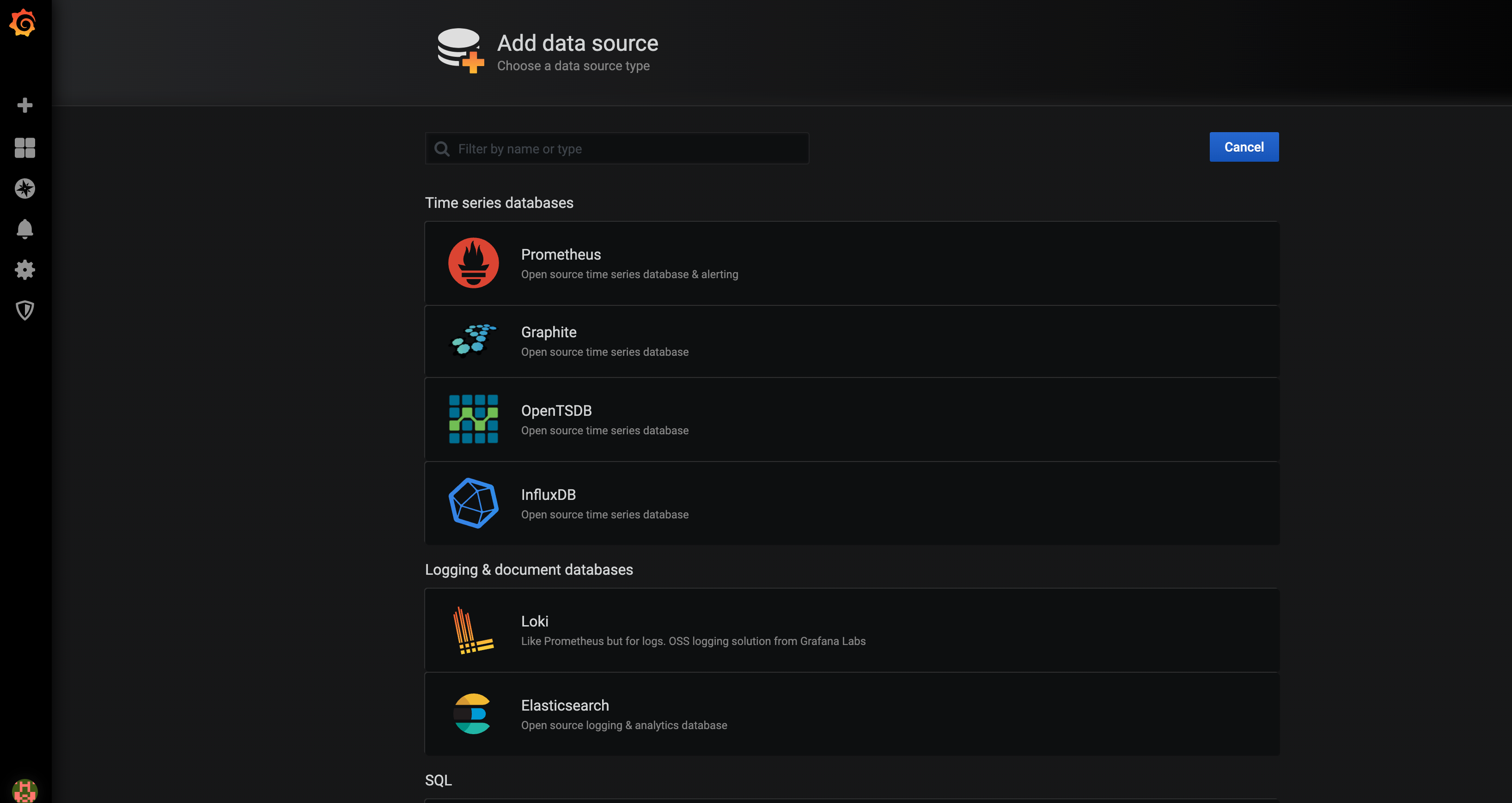This screenshot has height=803, width=1512.
Task: Click the InfluxDB title text
Action: coord(548,494)
